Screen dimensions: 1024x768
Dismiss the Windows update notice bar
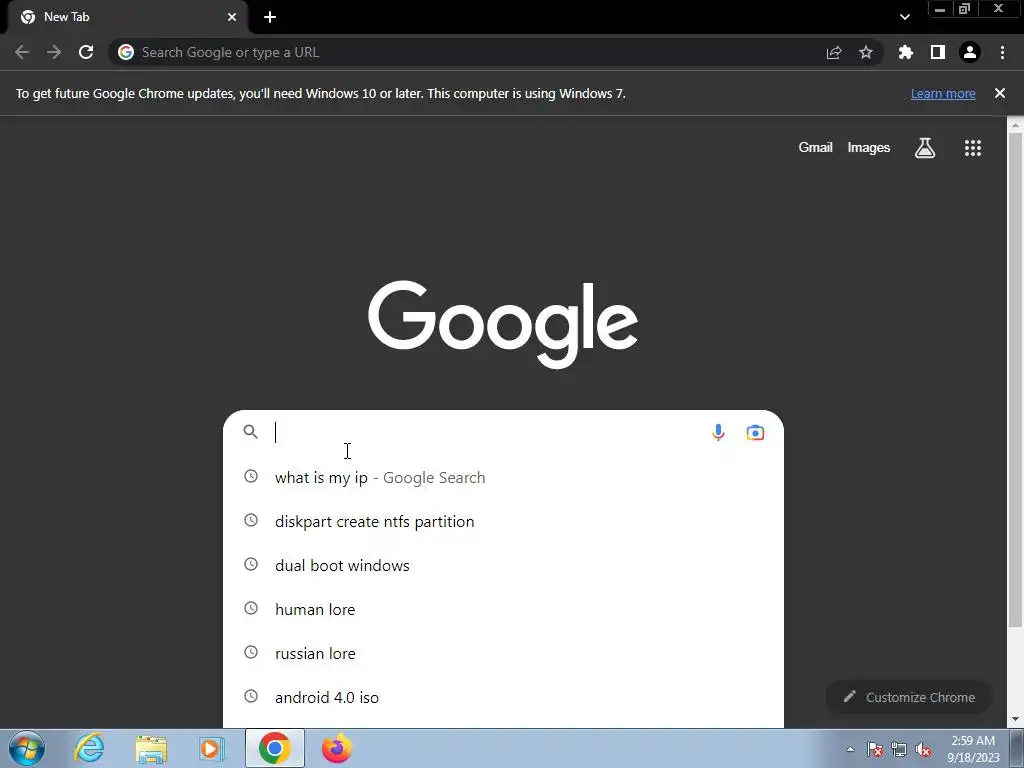pos(1000,93)
